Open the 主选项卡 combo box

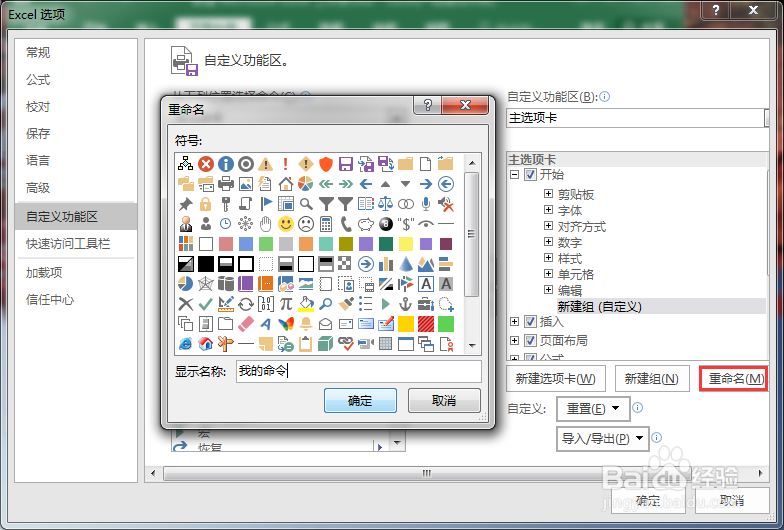(x=637, y=118)
